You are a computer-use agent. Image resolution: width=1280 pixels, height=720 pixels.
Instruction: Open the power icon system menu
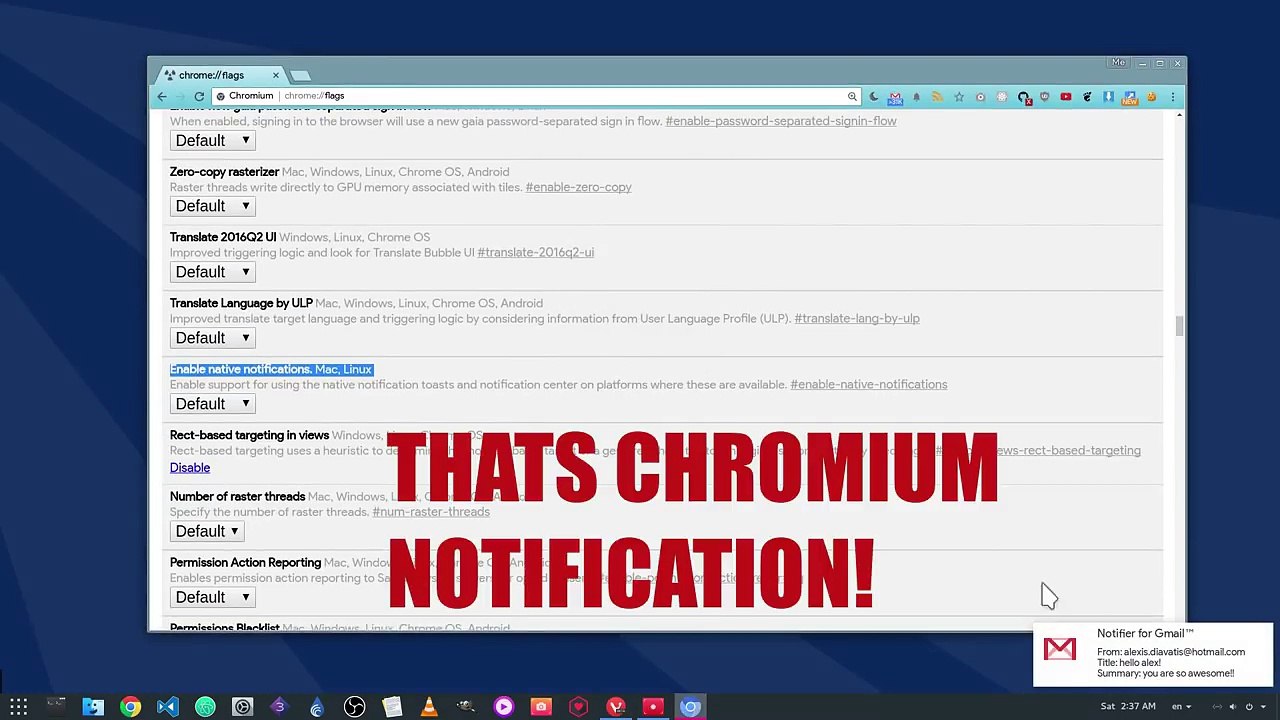pos(1249,706)
